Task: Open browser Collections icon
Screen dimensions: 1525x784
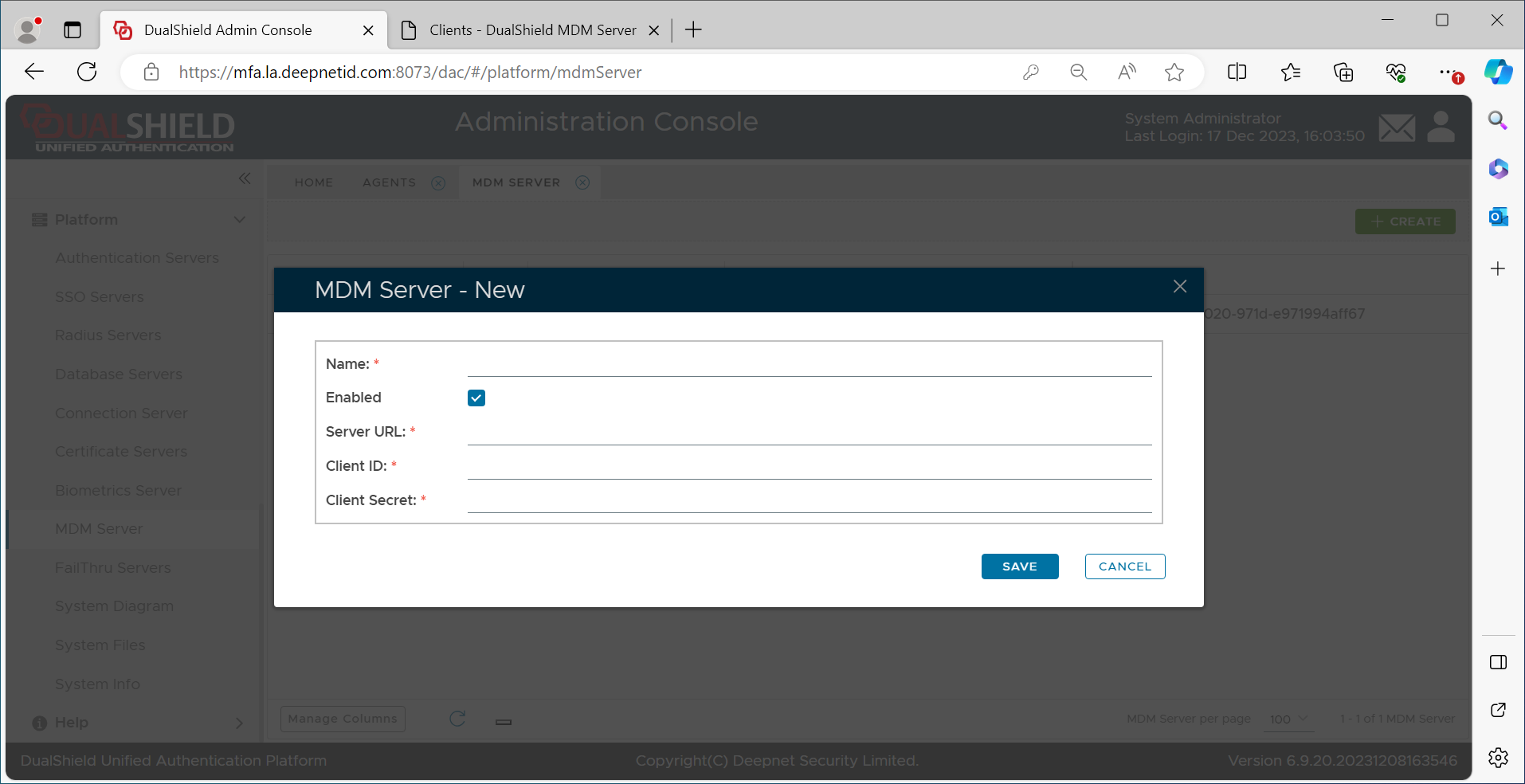Action: (x=1343, y=73)
